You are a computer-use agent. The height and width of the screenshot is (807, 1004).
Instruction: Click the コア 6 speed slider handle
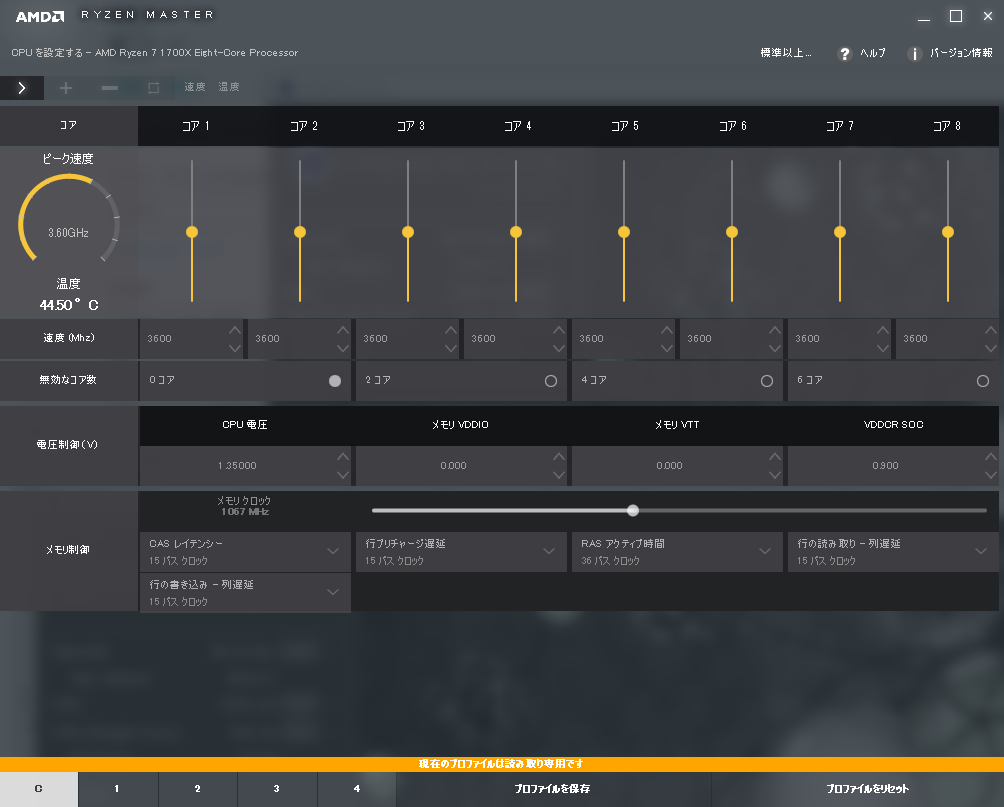(x=732, y=232)
